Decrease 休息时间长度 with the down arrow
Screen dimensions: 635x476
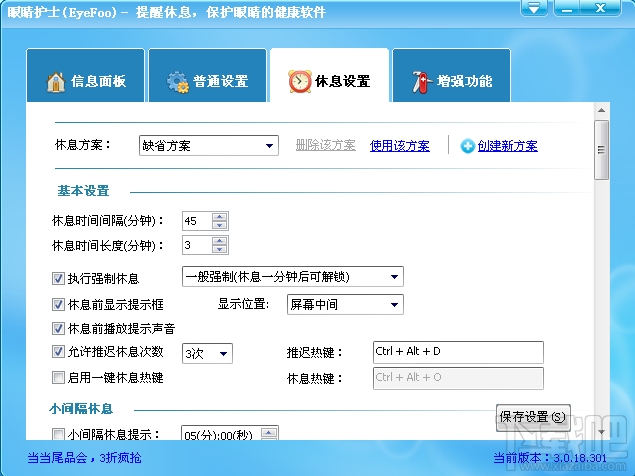(x=219, y=249)
